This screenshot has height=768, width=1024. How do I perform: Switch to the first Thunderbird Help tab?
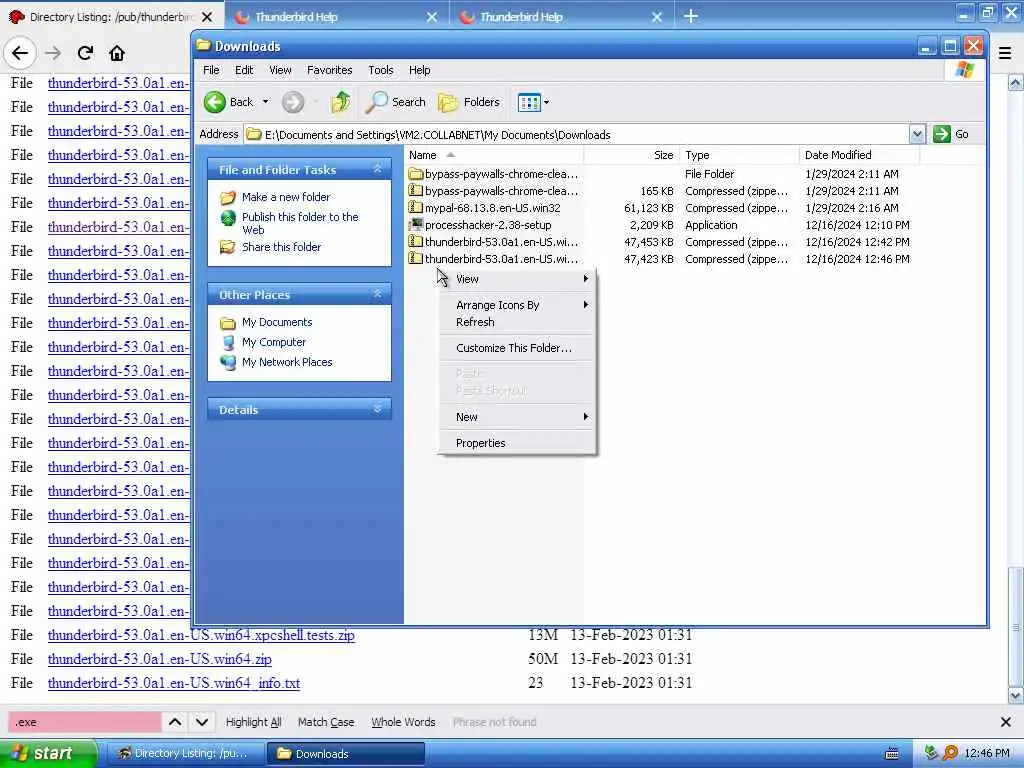point(335,17)
